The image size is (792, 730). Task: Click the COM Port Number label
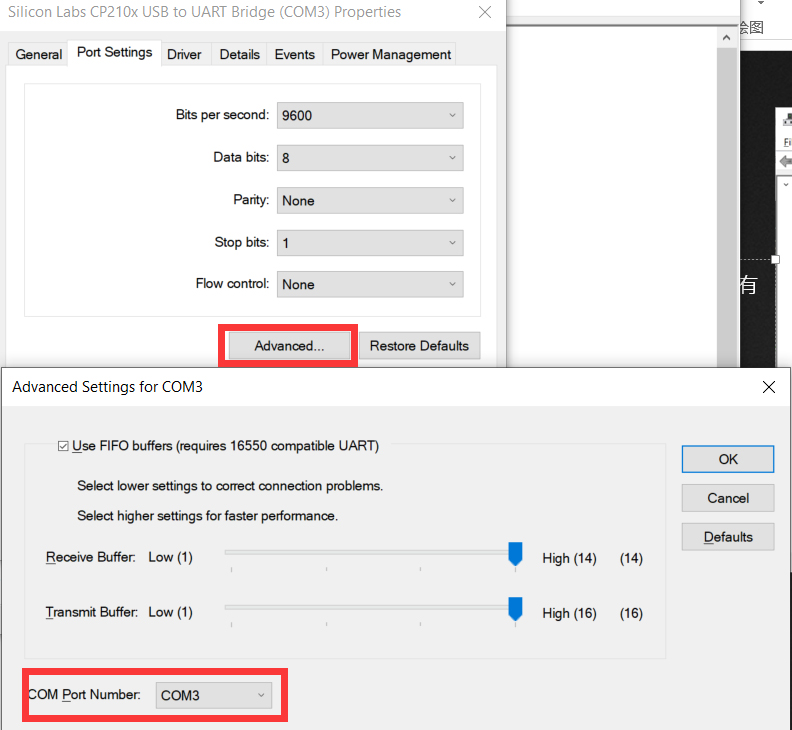point(84,695)
